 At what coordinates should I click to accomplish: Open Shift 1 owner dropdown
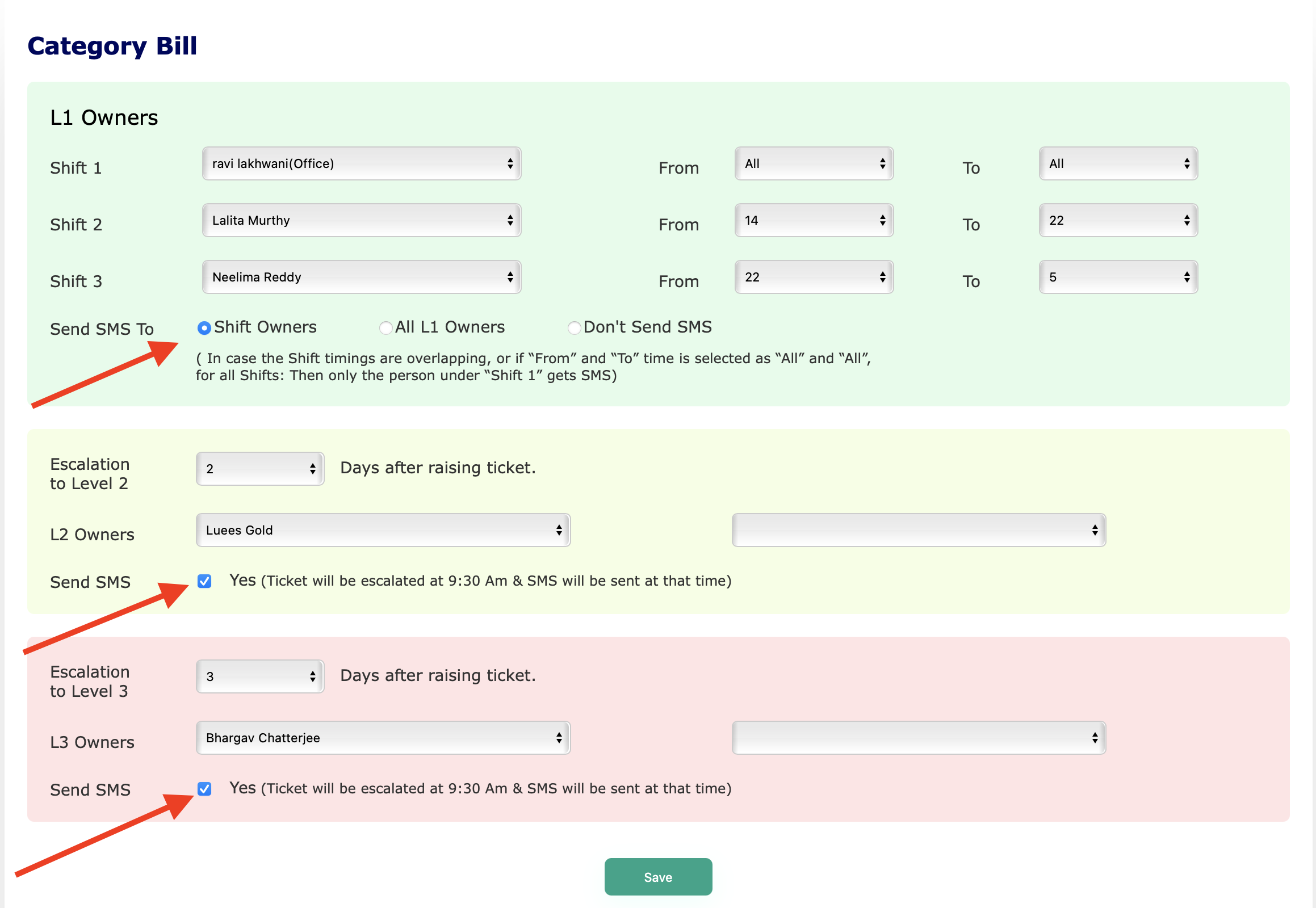point(362,164)
